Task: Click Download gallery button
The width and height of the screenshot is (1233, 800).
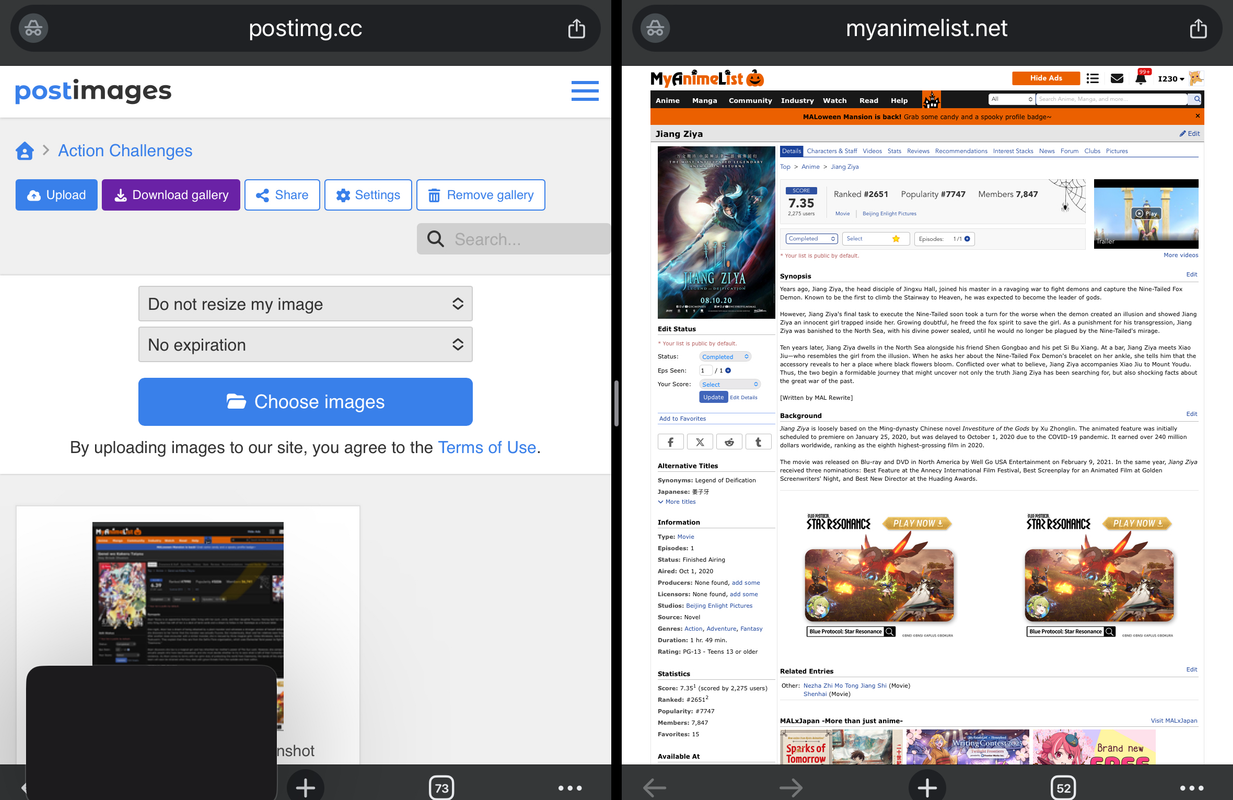Action: pos(171,195)
